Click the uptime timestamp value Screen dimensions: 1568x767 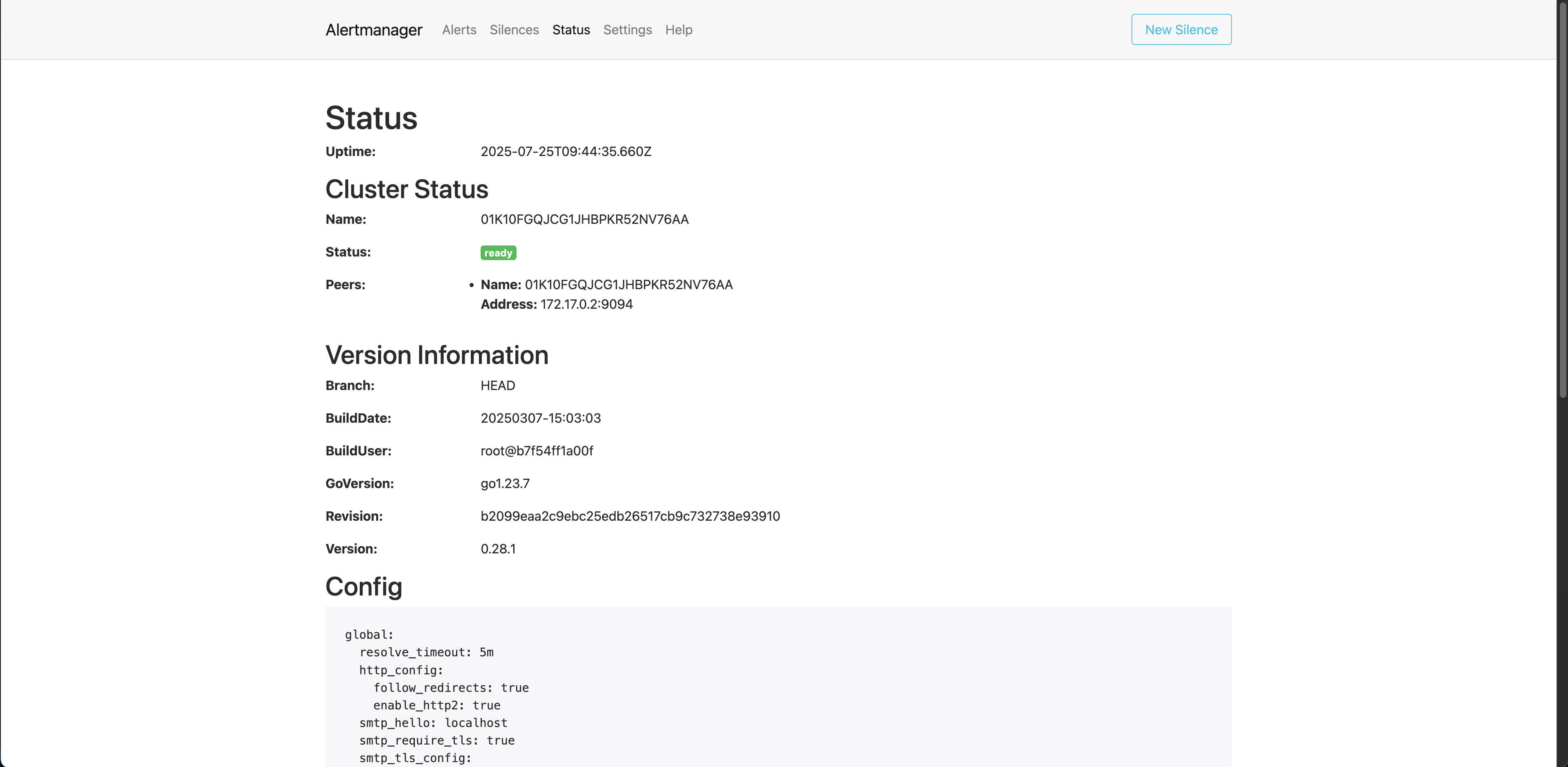tap(566, 151)
